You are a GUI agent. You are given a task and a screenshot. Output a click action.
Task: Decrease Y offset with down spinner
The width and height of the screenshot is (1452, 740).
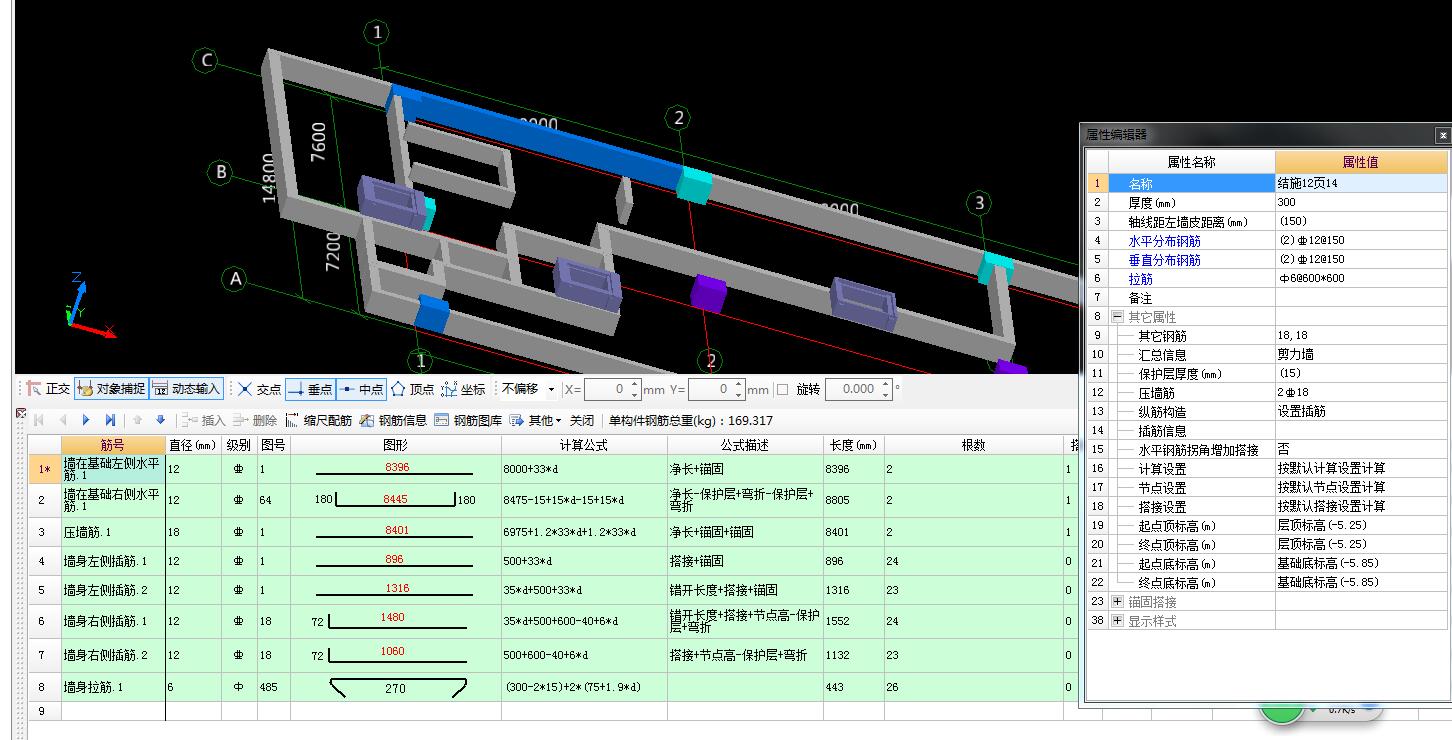pyautogui.click(x=739, y=394)
